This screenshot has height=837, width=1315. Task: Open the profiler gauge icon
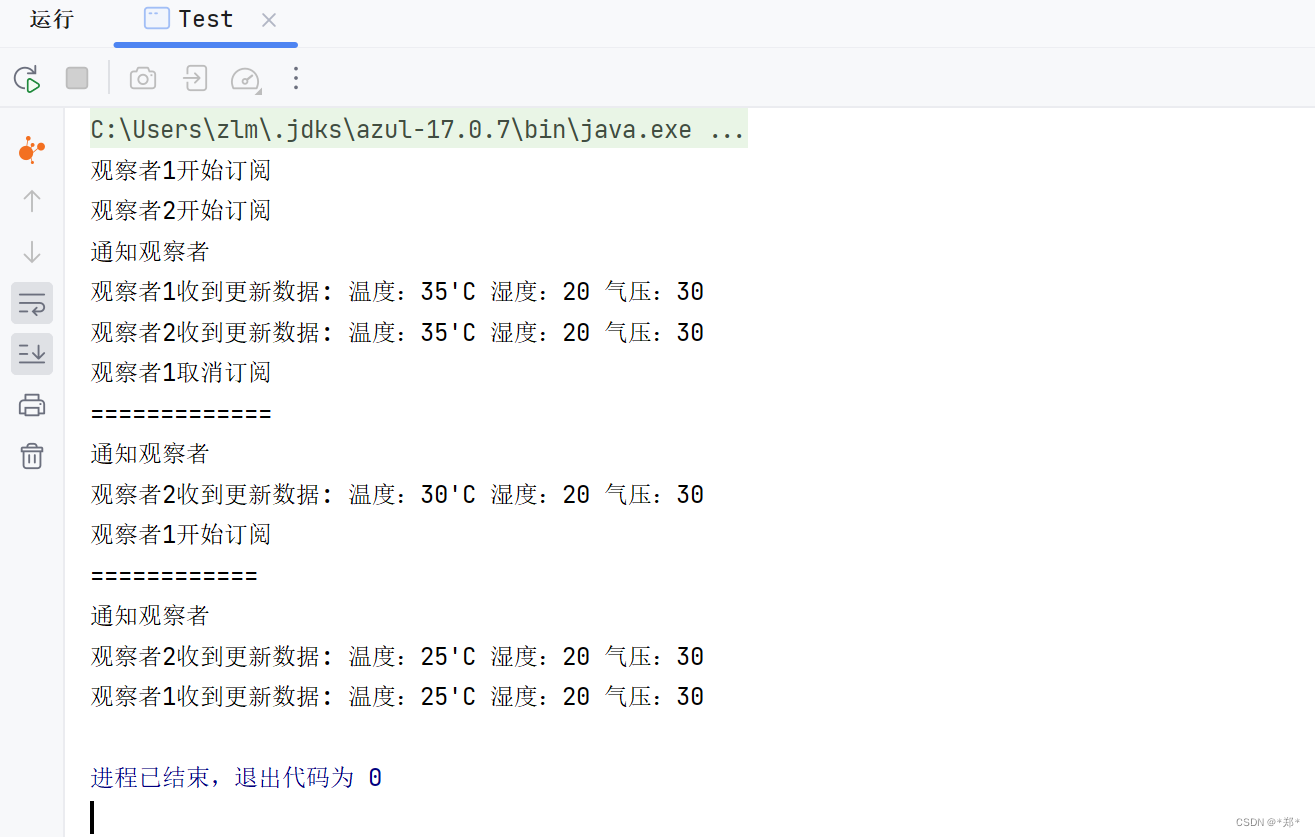246,79
